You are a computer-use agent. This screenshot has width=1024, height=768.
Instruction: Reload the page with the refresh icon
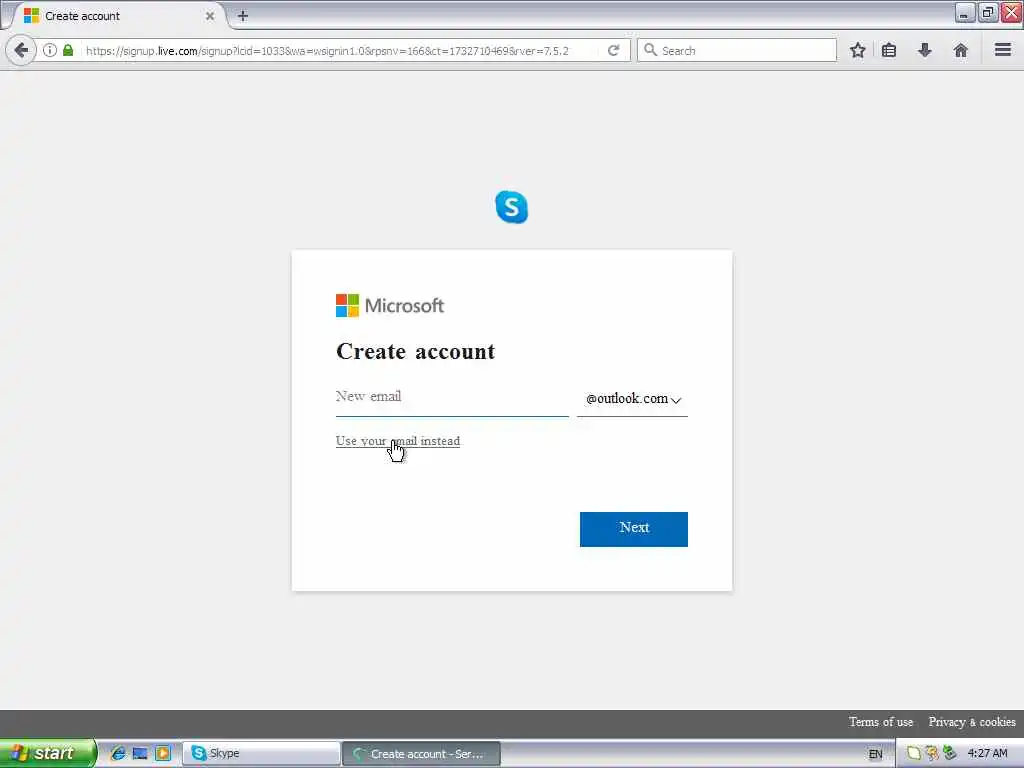(x=613, y=50)
